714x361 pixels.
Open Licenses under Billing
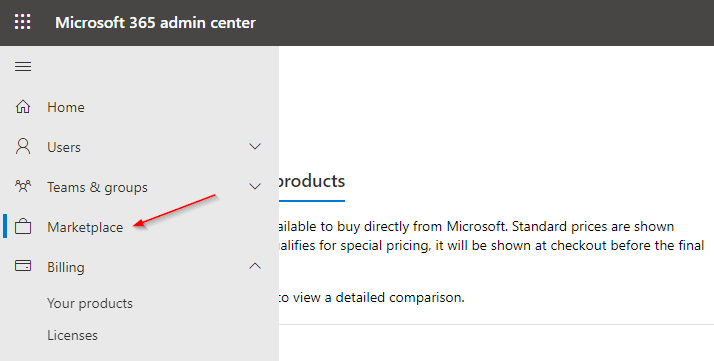[72, 336]
